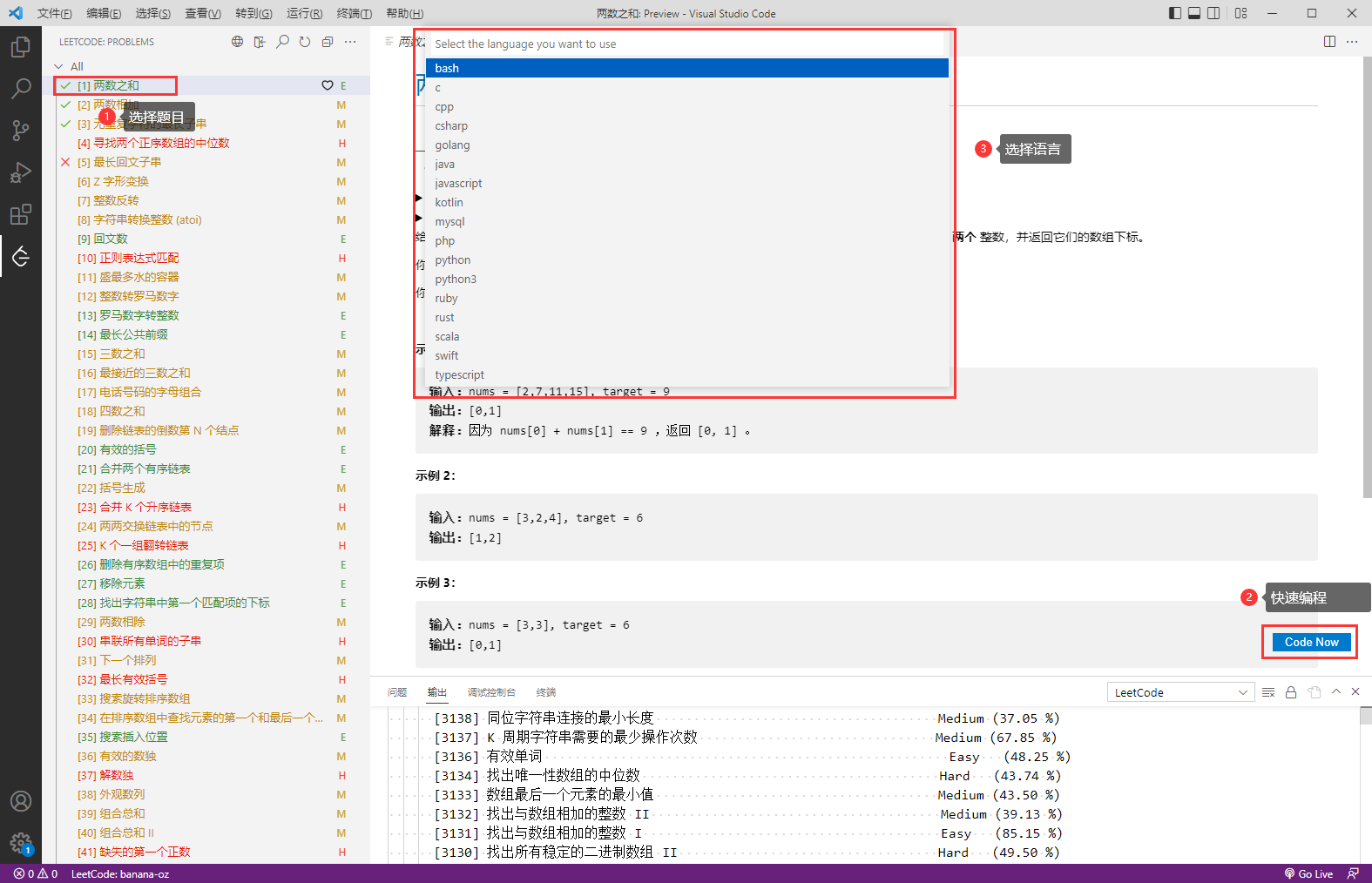
Task: Open the LeetCode view in activity bar
Action: click(x=21, y=256)
